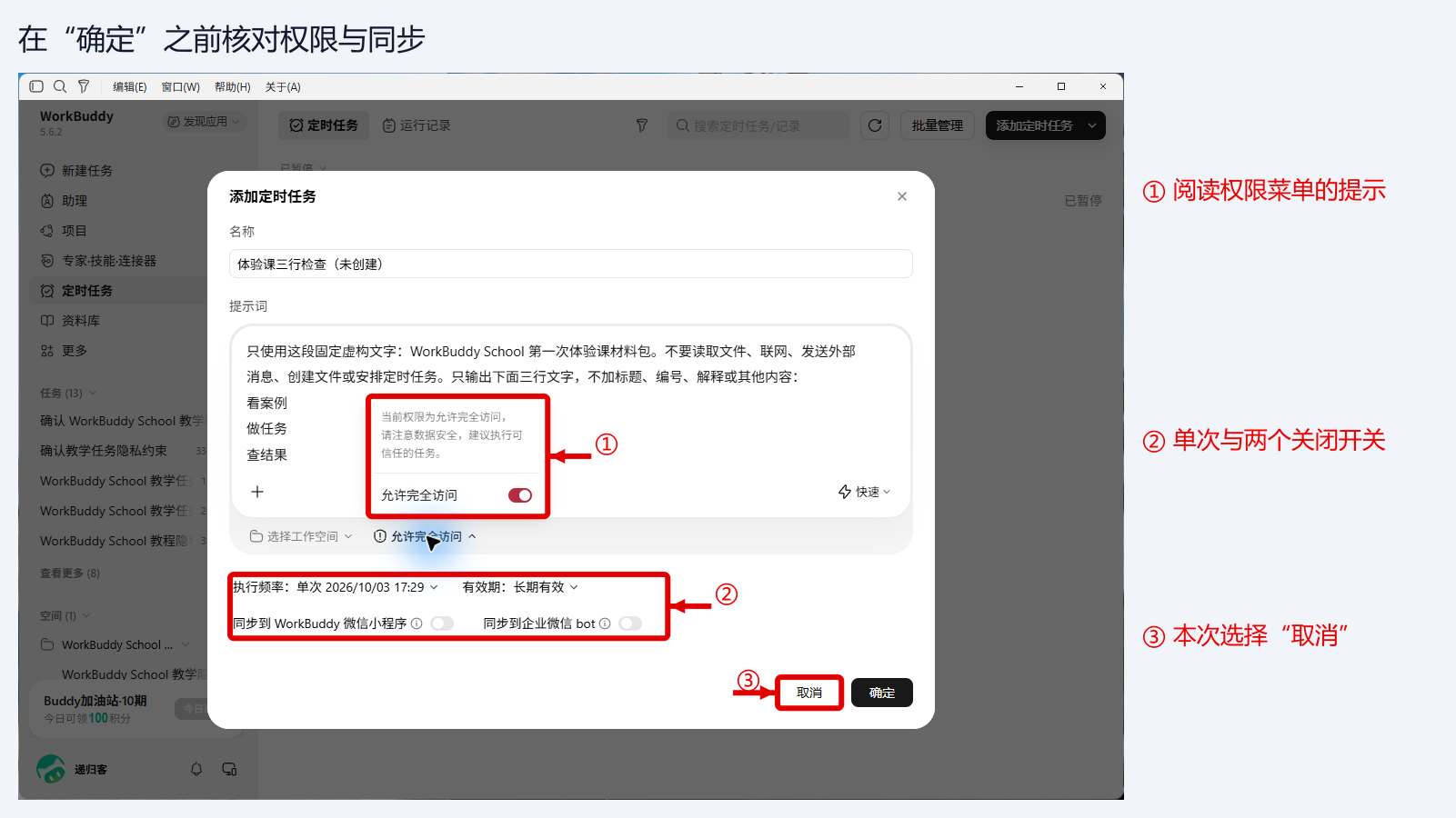
Task: Open the 窗口(W) menu
Action: [180, 87]
